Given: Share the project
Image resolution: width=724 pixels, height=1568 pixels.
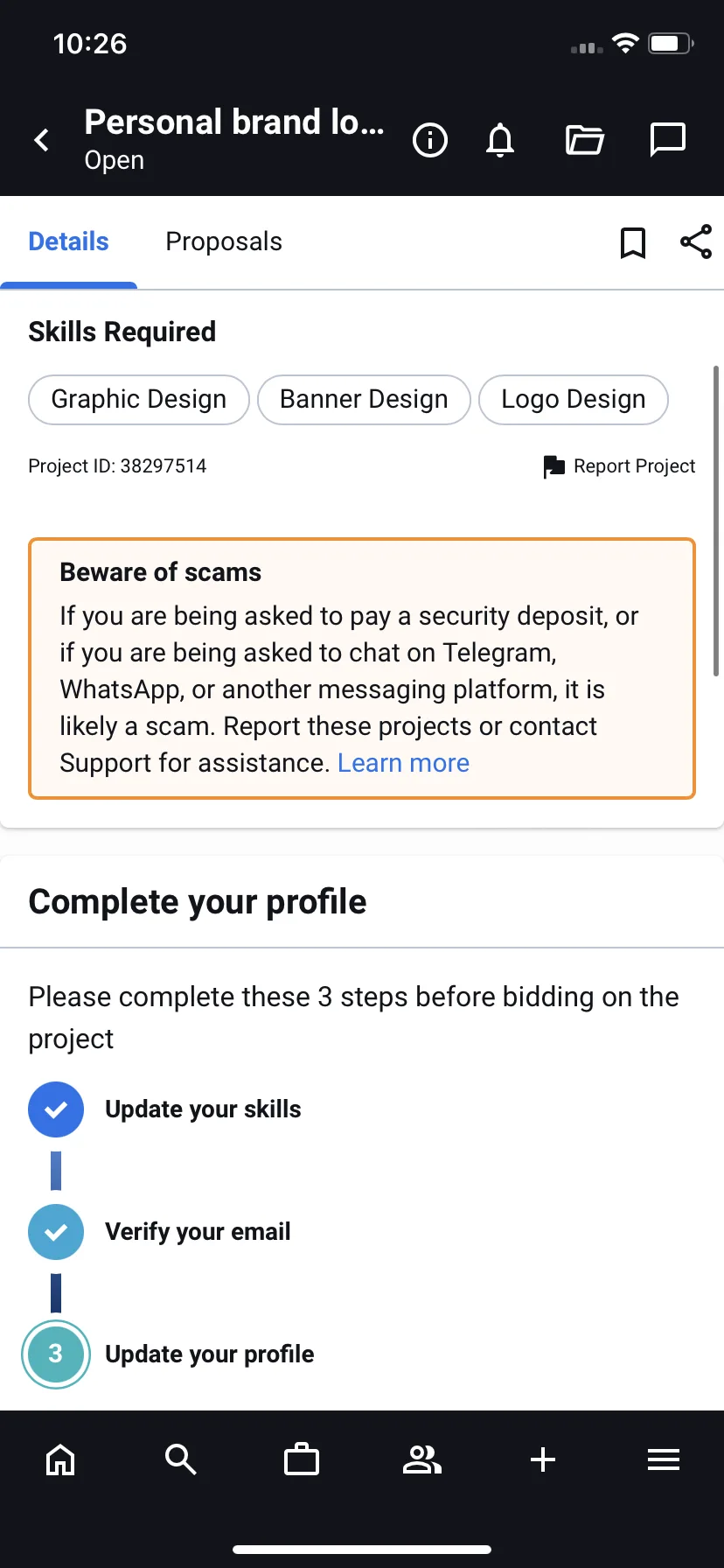Looking at the screenshot, I should (x=696, y=242).
